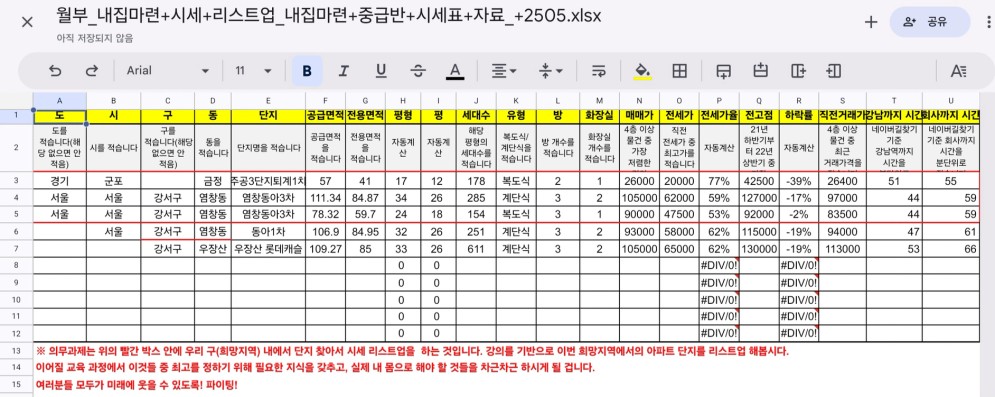Select row 3 header
The height and width of the screenshot is (397, 995).
(16, 181)
